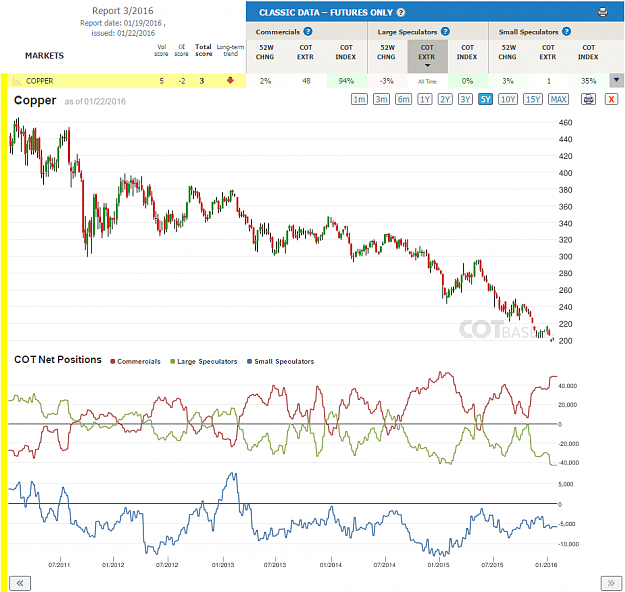Open the Large Speculators help icon
Screen dimensions: 625x592
point(445,31)
